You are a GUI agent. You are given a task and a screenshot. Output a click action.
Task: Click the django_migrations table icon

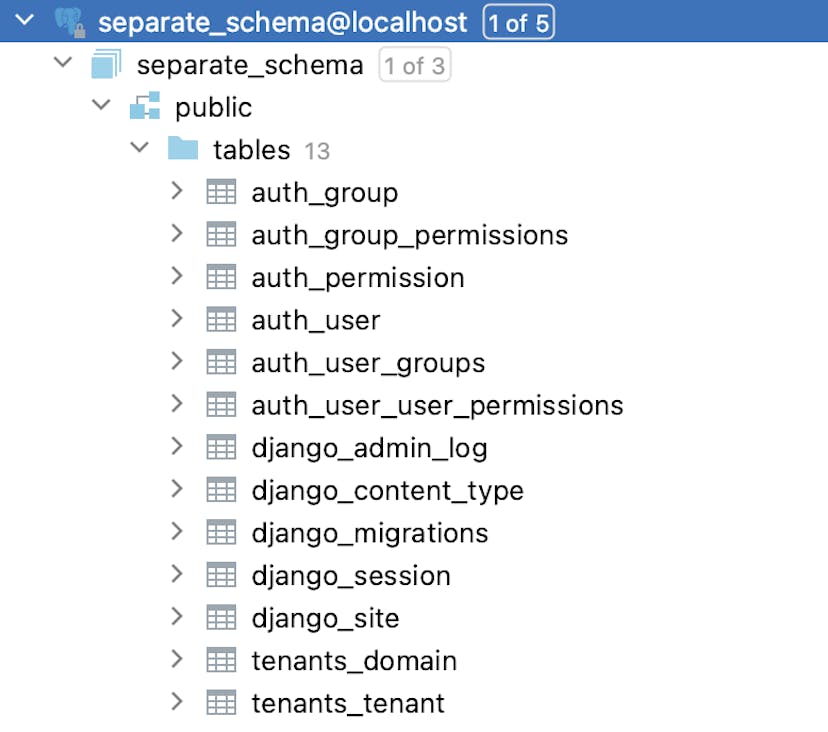[221, 533]
